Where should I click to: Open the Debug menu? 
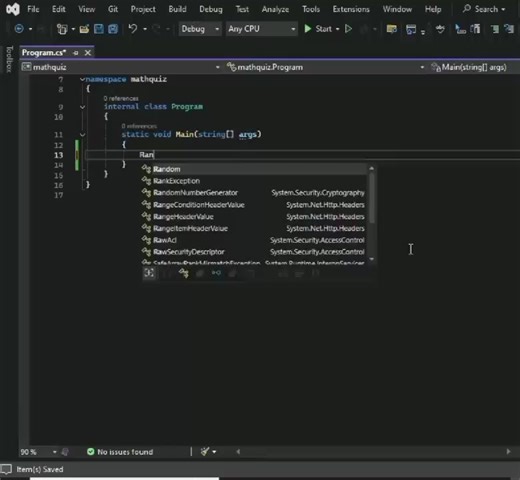pos(211,9)
